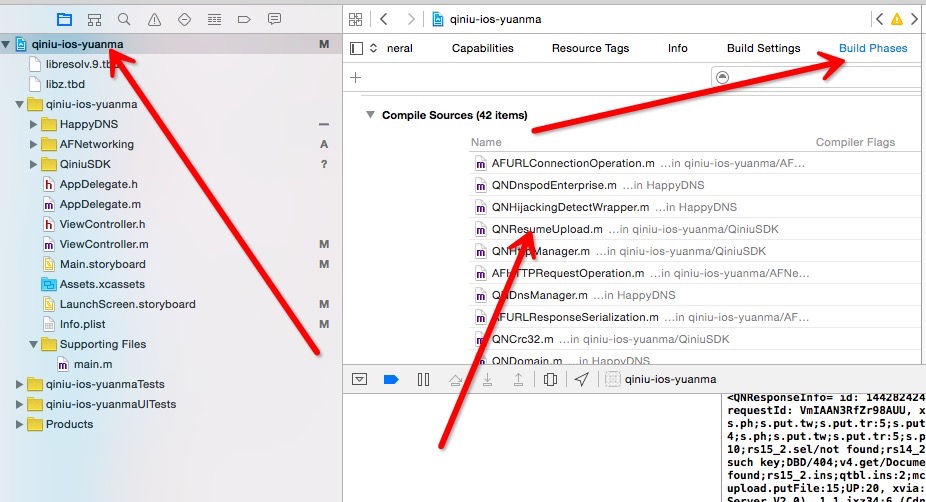Expand the HappyDNS folder

tap(33, 125)
